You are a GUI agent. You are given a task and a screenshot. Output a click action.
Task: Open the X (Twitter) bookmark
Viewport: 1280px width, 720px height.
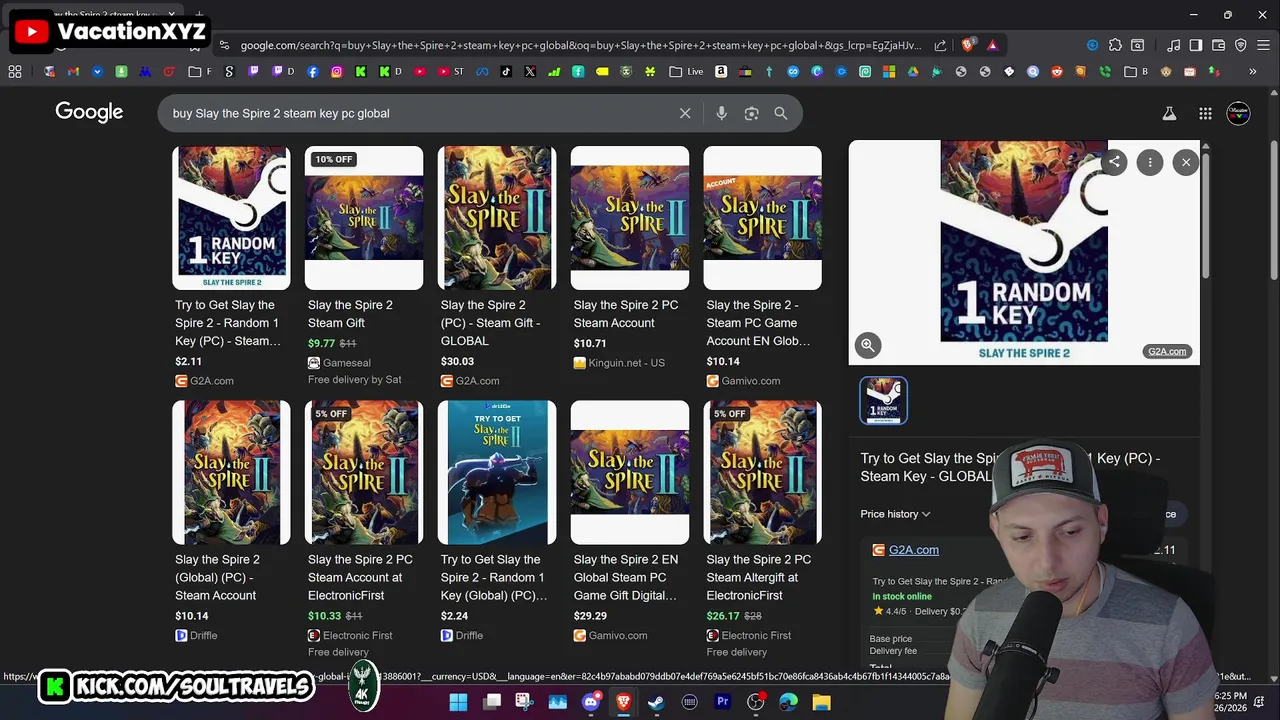pyautogui.click(x=530, y=72)
